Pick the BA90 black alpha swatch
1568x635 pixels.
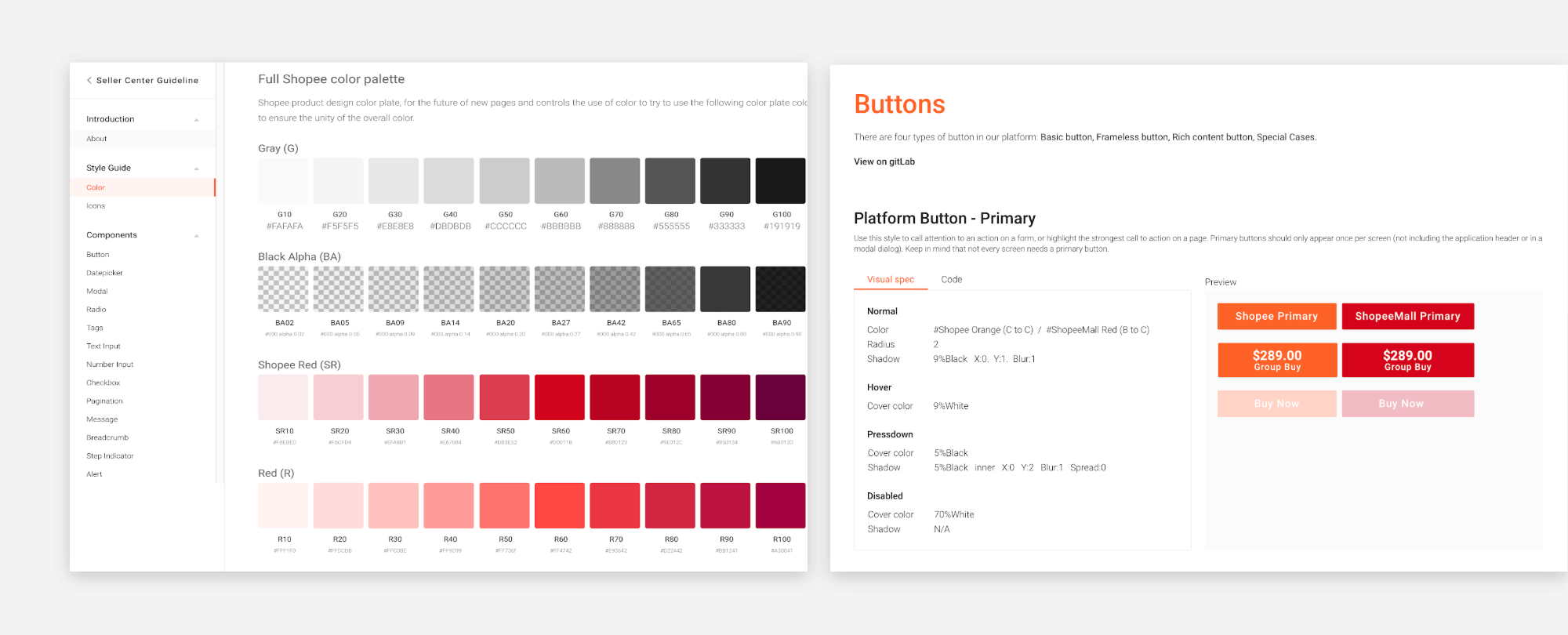[x=780, y=289]
